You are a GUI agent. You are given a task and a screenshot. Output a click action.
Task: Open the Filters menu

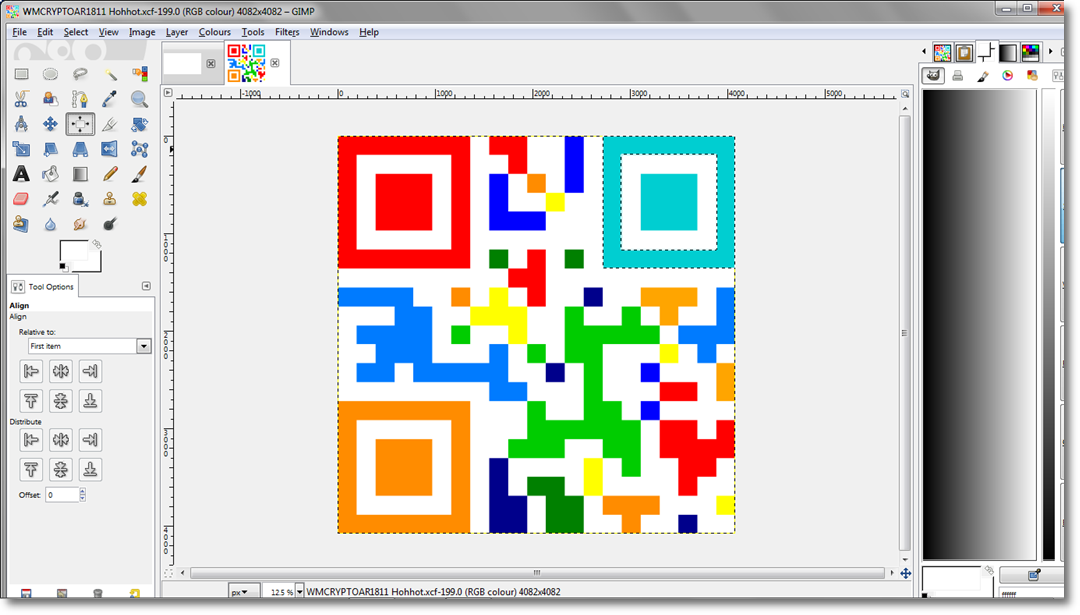coord(287,32)
